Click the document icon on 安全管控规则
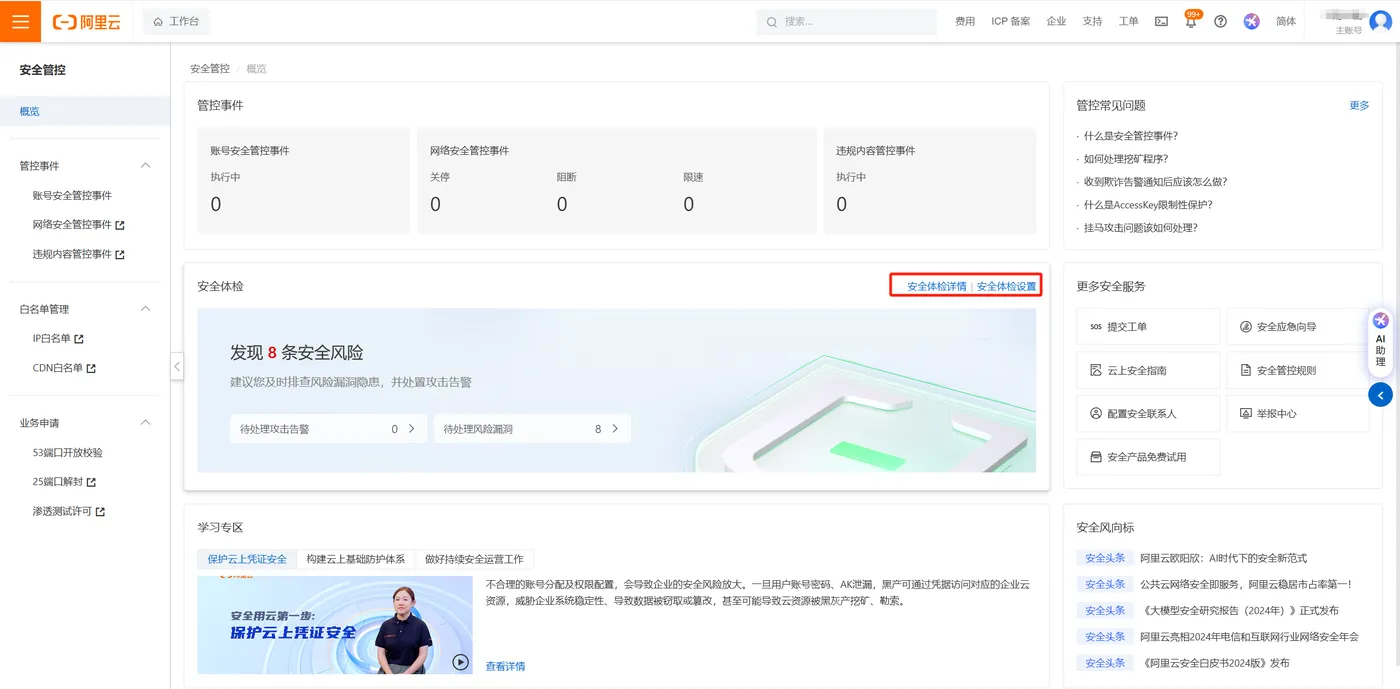1400x689 pixels. 1246,371
